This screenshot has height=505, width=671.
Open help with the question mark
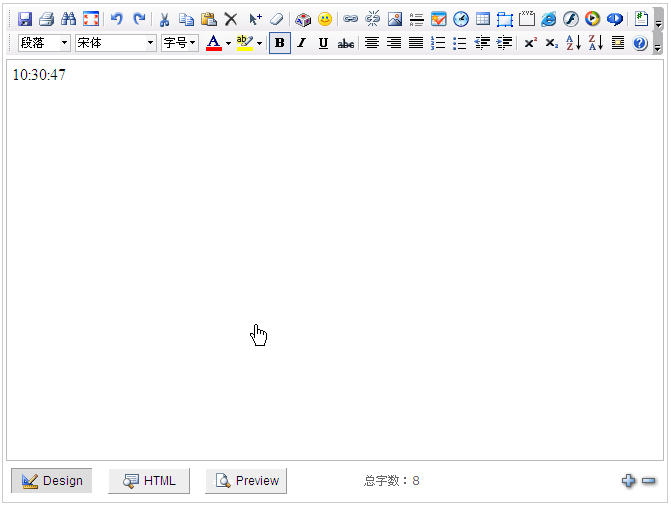[x=640, y=43]
